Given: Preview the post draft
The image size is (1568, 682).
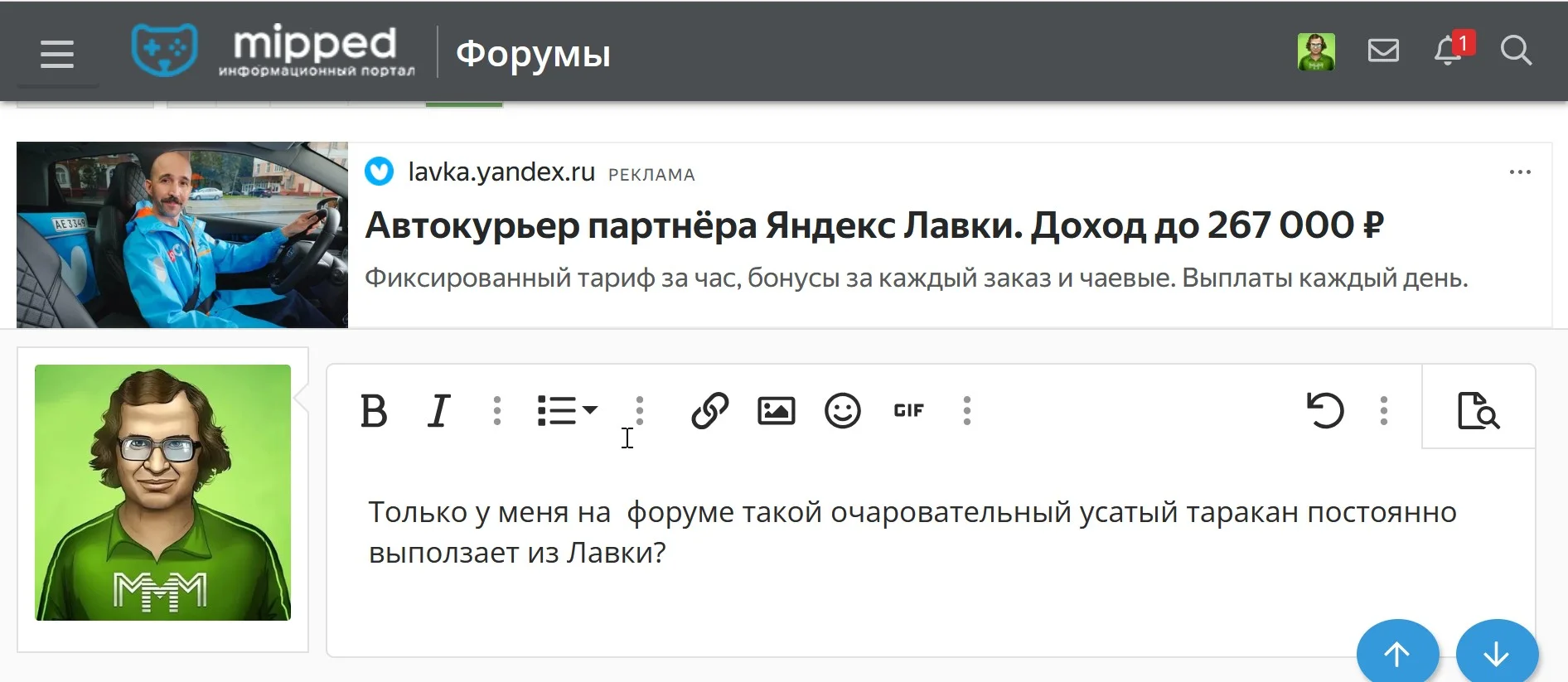Looking at the screenshot, I should pos(1478,410).
